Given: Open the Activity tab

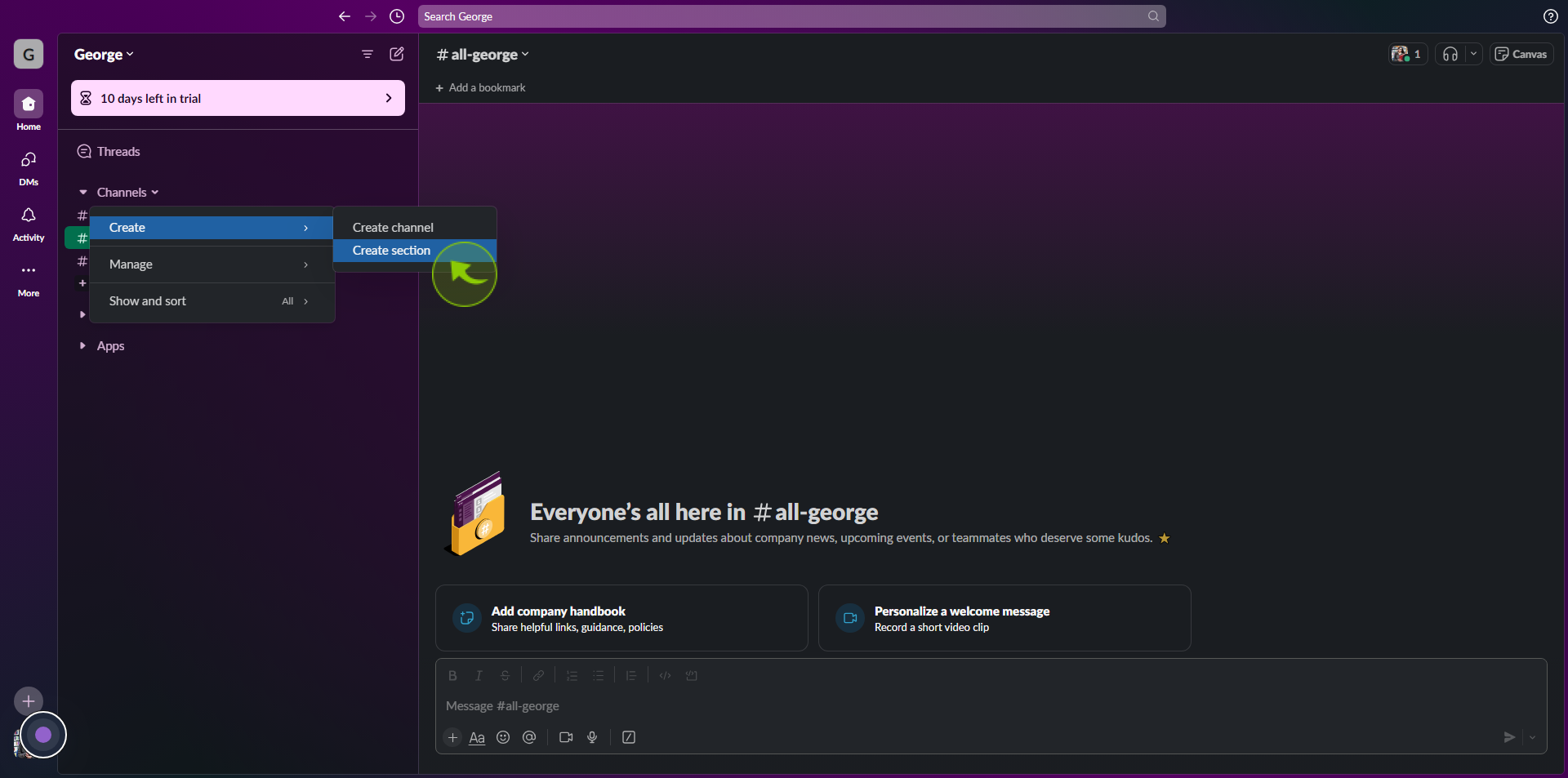Looking at the screenshot, I should point(29,223).
